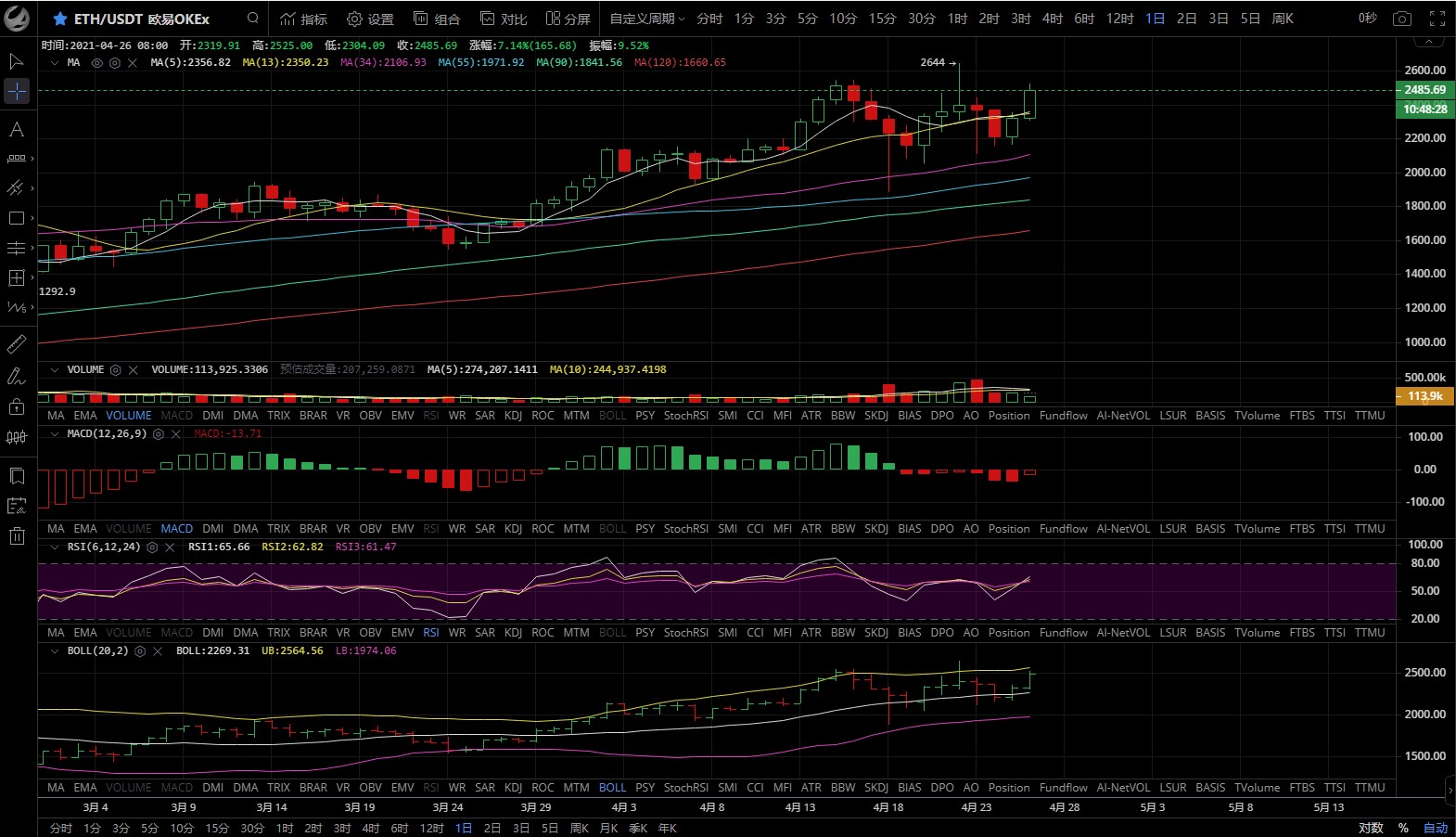Select the freehand brush drawing tool
Screen dimensions: 1456x837
point(17,376)
